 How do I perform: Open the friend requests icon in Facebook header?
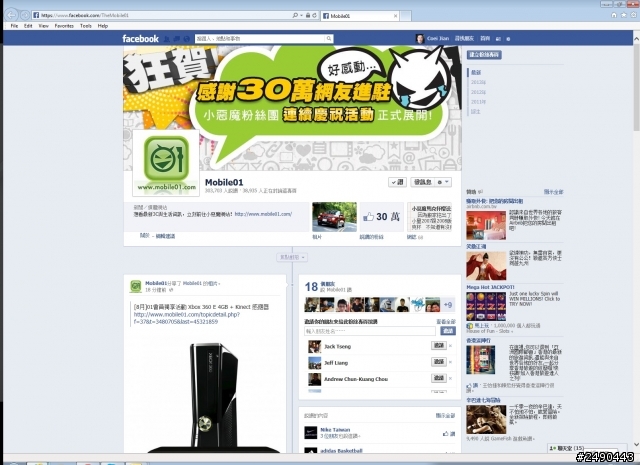167,39
